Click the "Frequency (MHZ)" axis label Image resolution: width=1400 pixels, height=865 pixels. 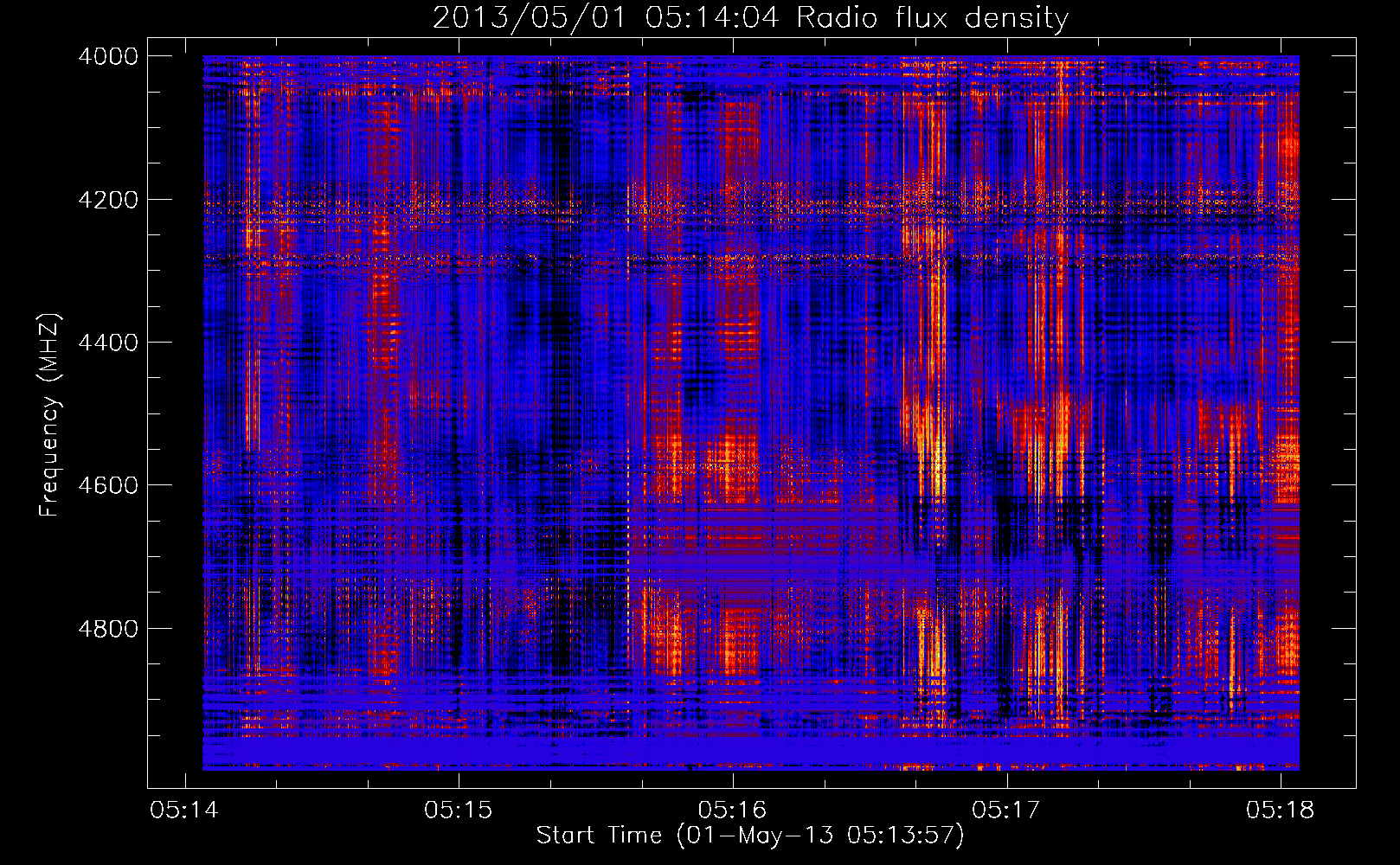49,415
